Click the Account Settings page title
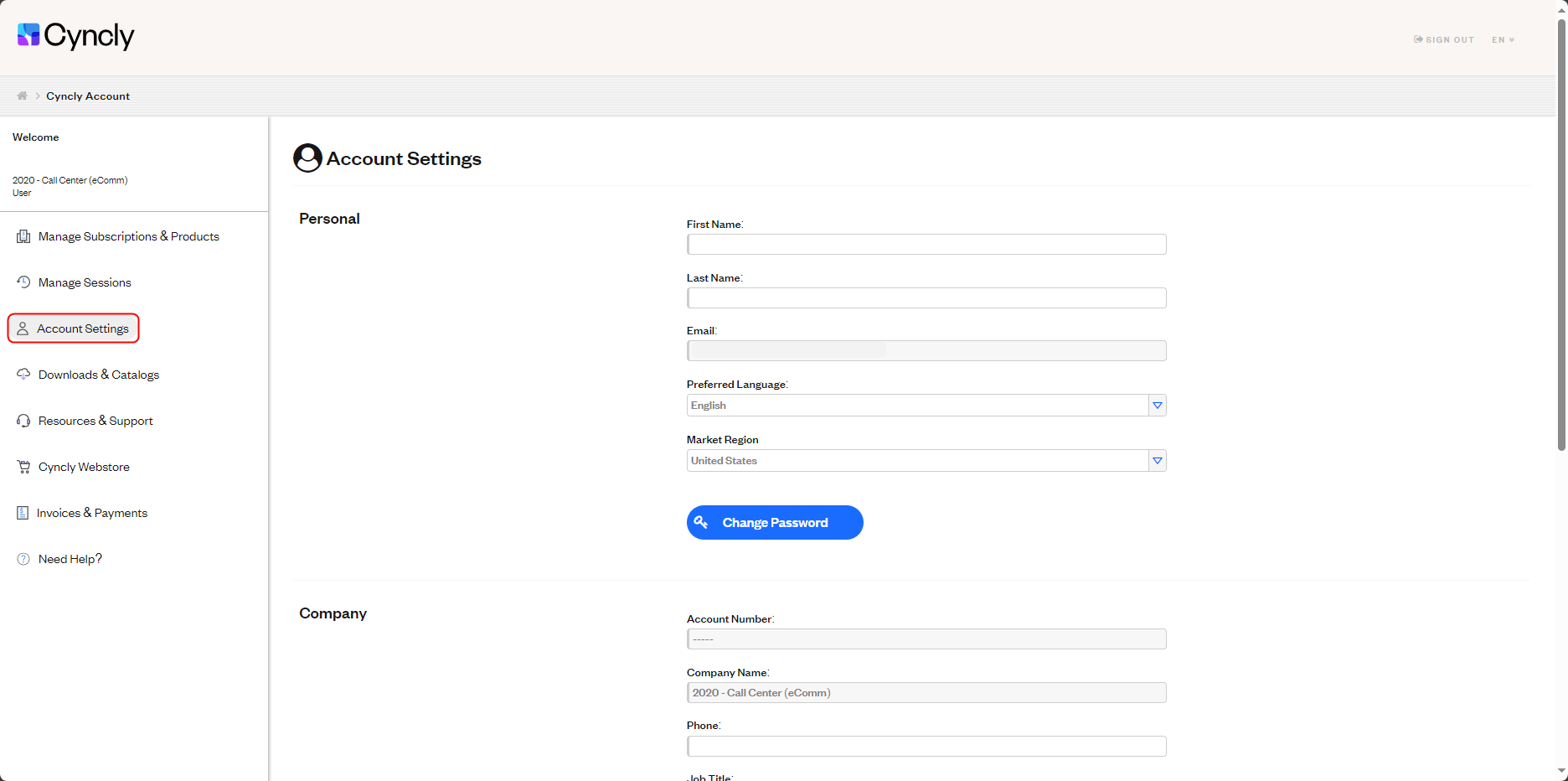Viewport: 1568px width, 781px height. 404,158
